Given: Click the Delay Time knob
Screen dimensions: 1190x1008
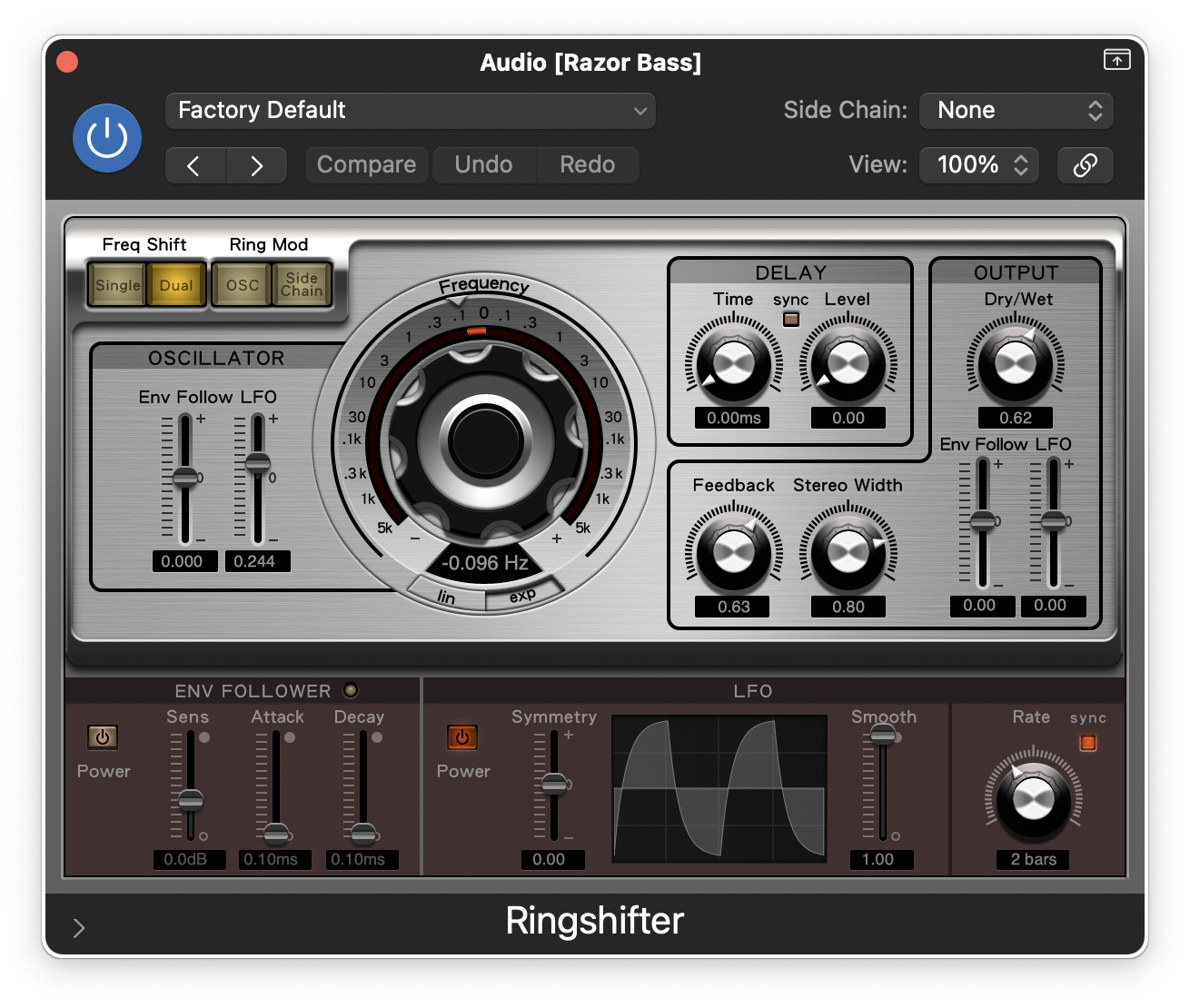Looking at the screenshot, I should click(733, 365).
